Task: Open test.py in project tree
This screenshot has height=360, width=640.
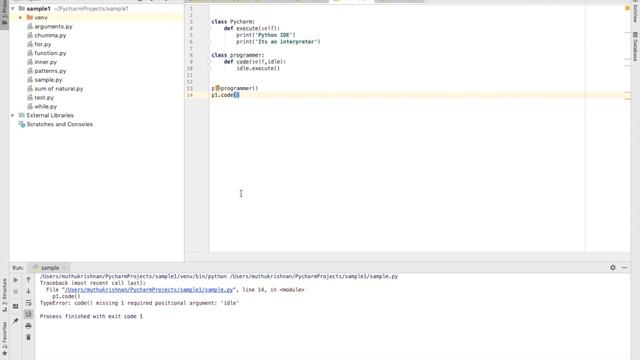Action: pyautogui.click(x=44, y=98)
